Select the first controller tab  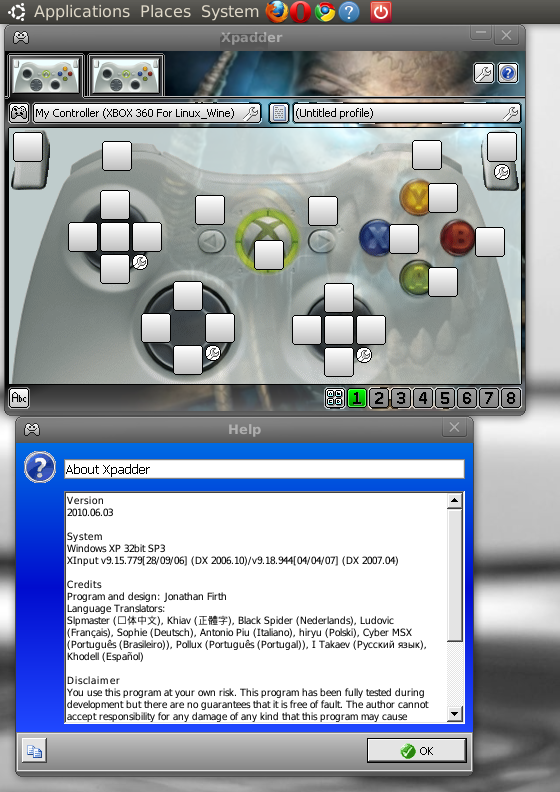point(45,76)
